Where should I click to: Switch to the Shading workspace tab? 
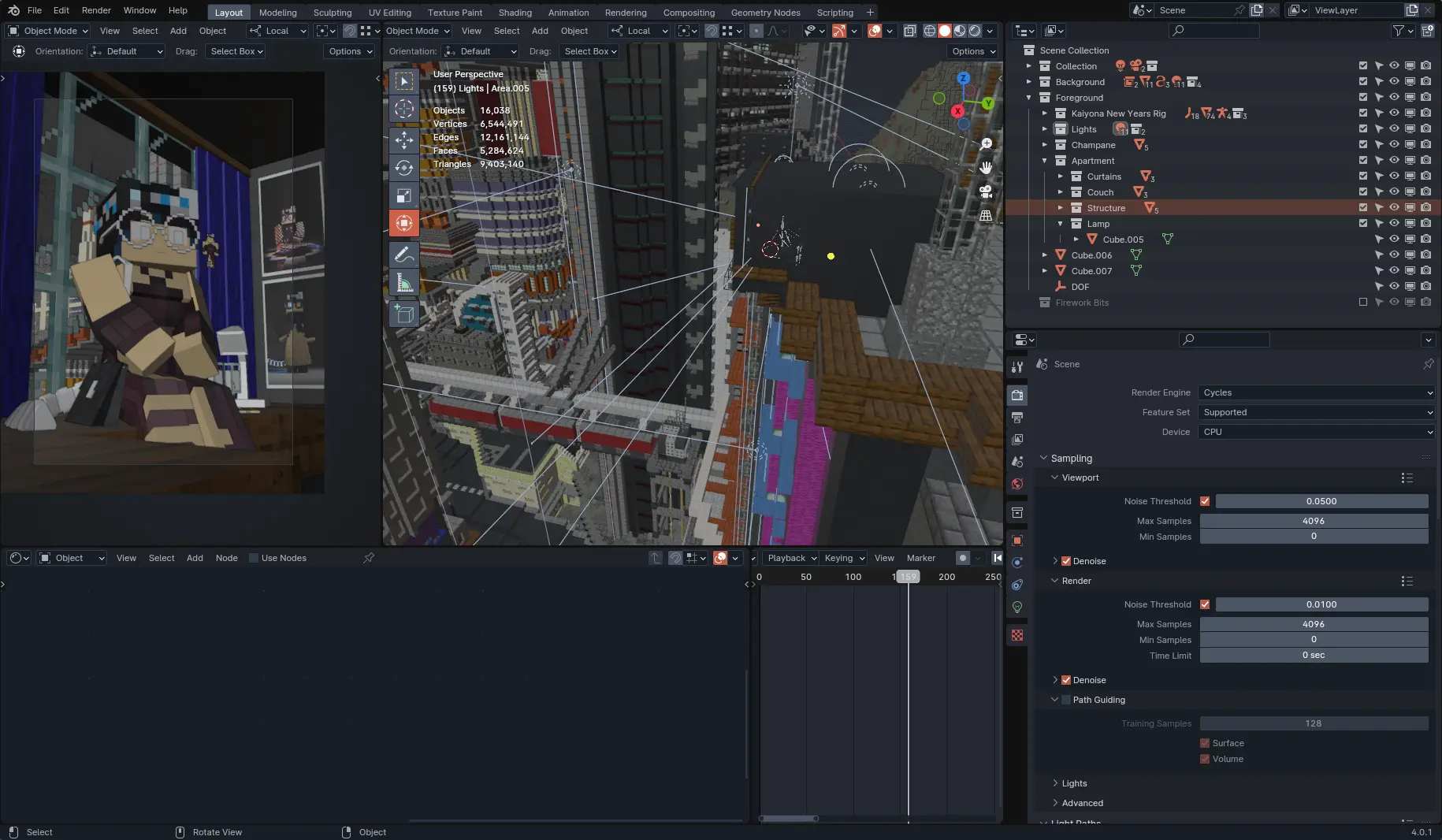[x=515, y=13]
